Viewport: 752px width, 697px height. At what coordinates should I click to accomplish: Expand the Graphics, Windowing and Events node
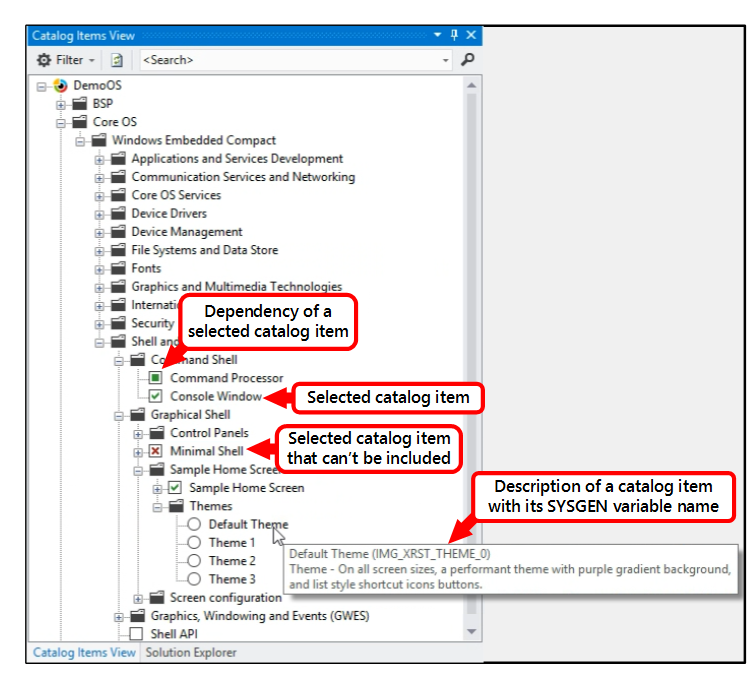point(119,617)
